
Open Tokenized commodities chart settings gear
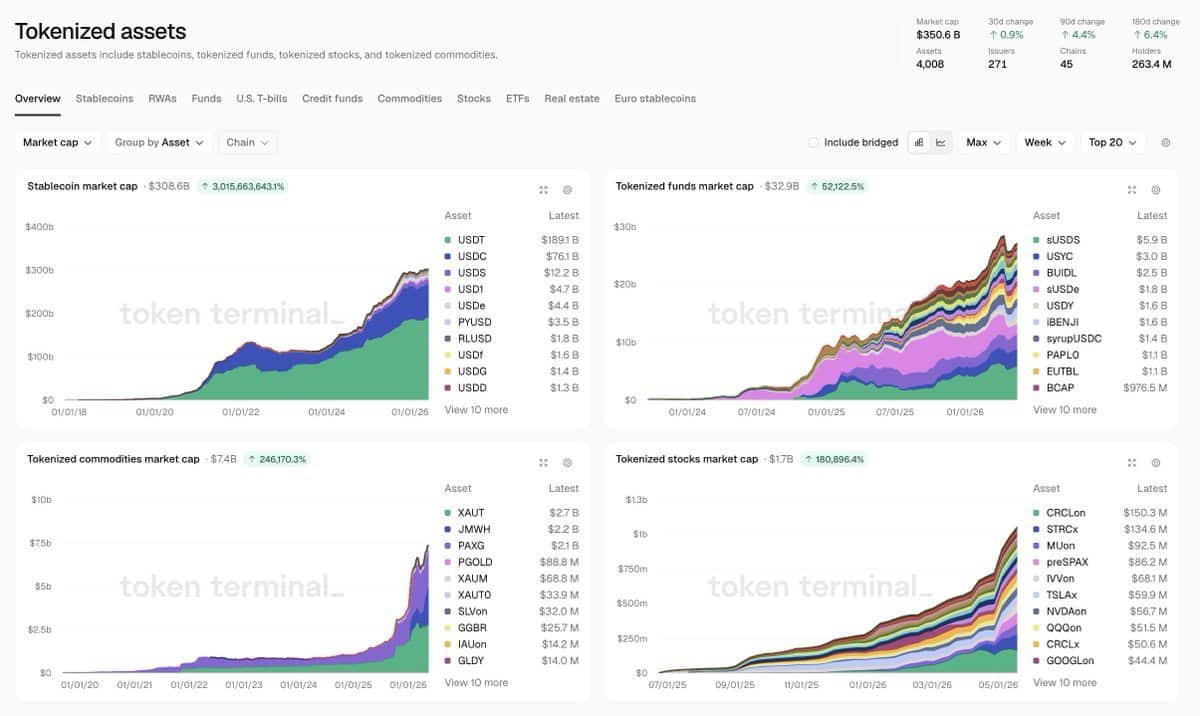pos(567,463)
